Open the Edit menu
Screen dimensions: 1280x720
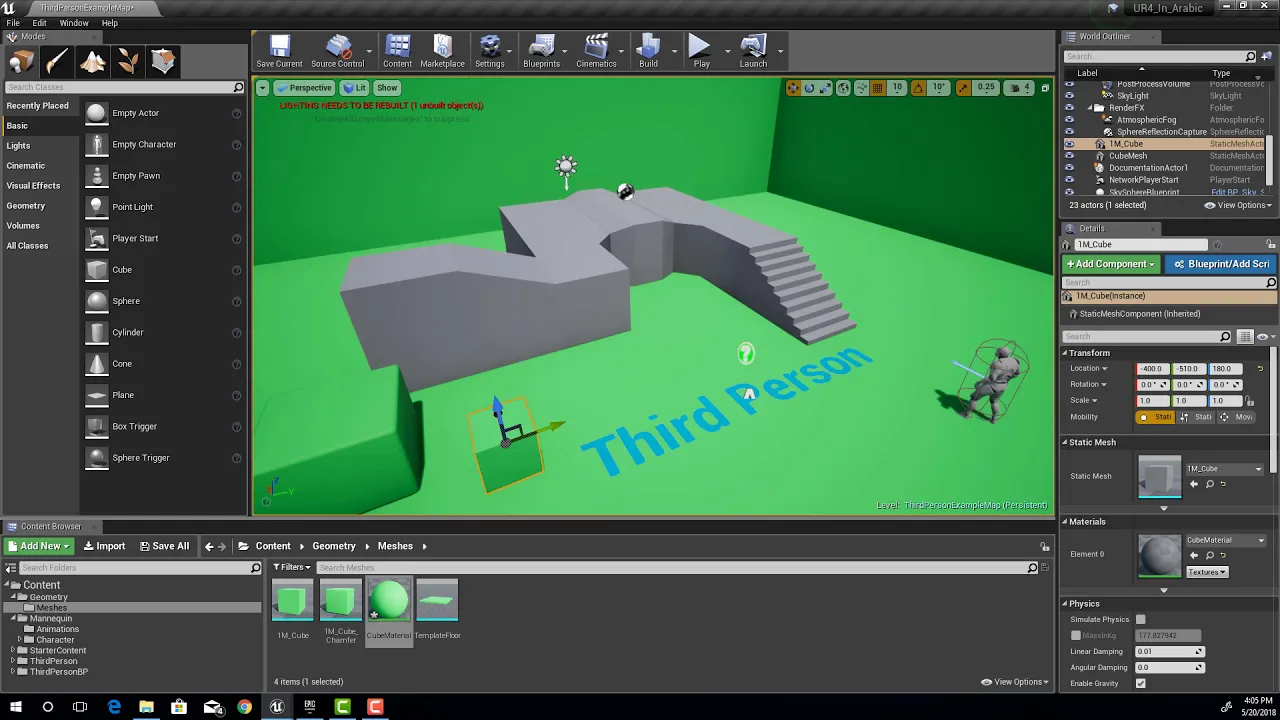(x=39, y=23)
